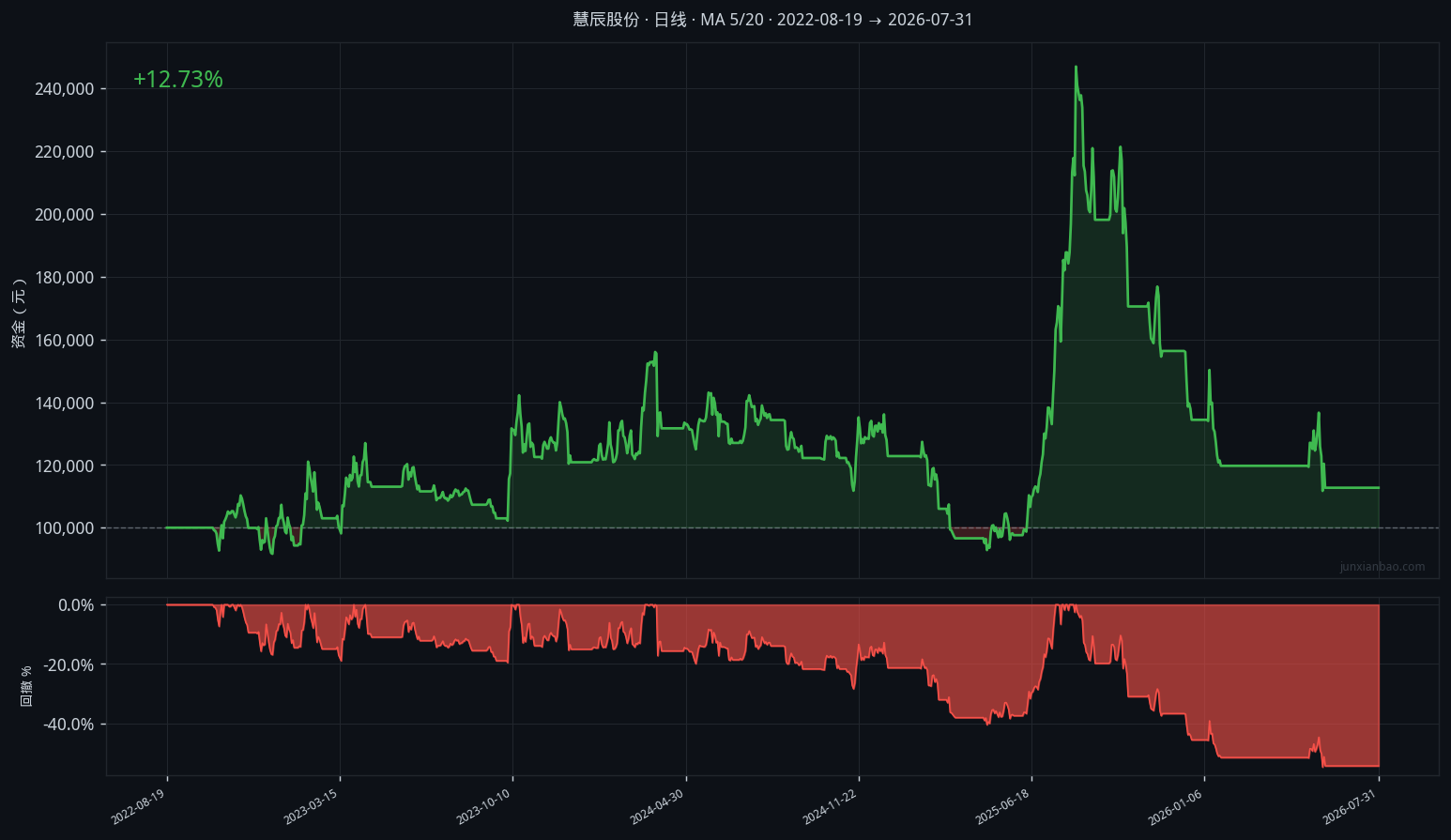
Task: Click the 120,000 y-axis tick label
Action: click(65, 466)
